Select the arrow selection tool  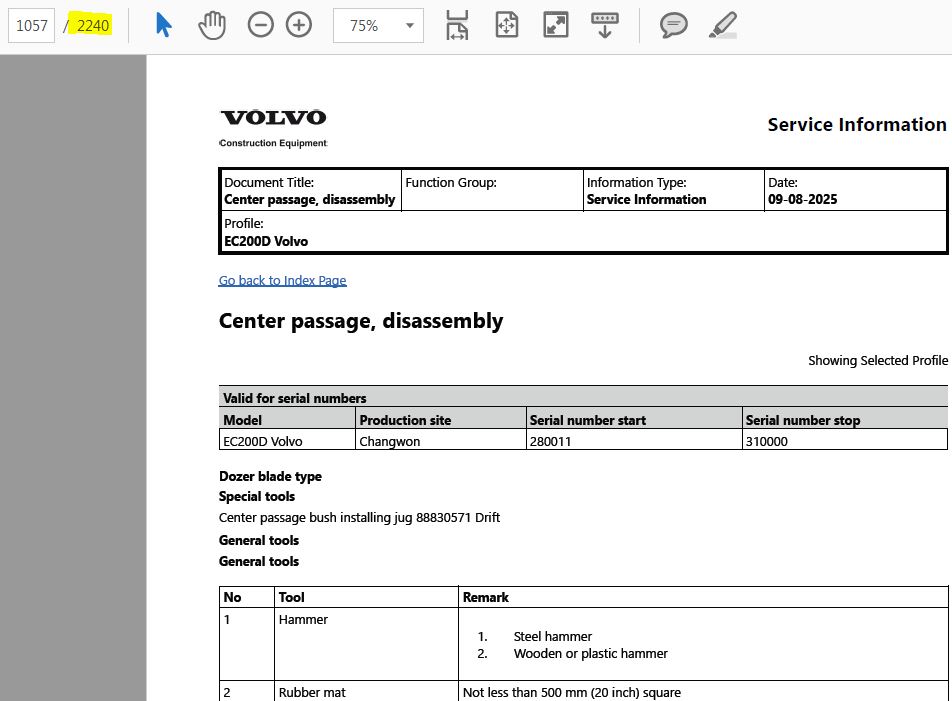tap(163, 25)
